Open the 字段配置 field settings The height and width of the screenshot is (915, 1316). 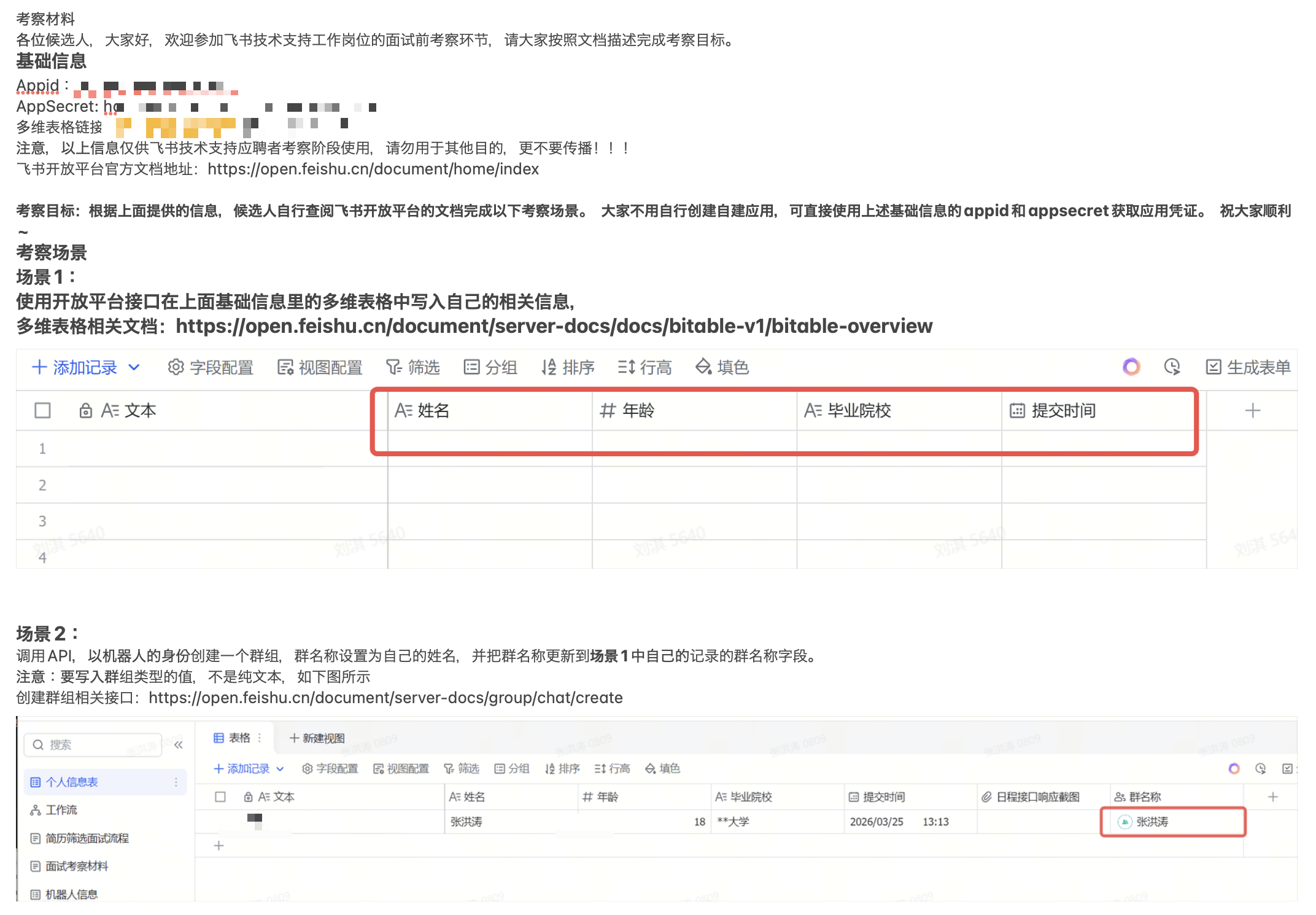[210, 367]
